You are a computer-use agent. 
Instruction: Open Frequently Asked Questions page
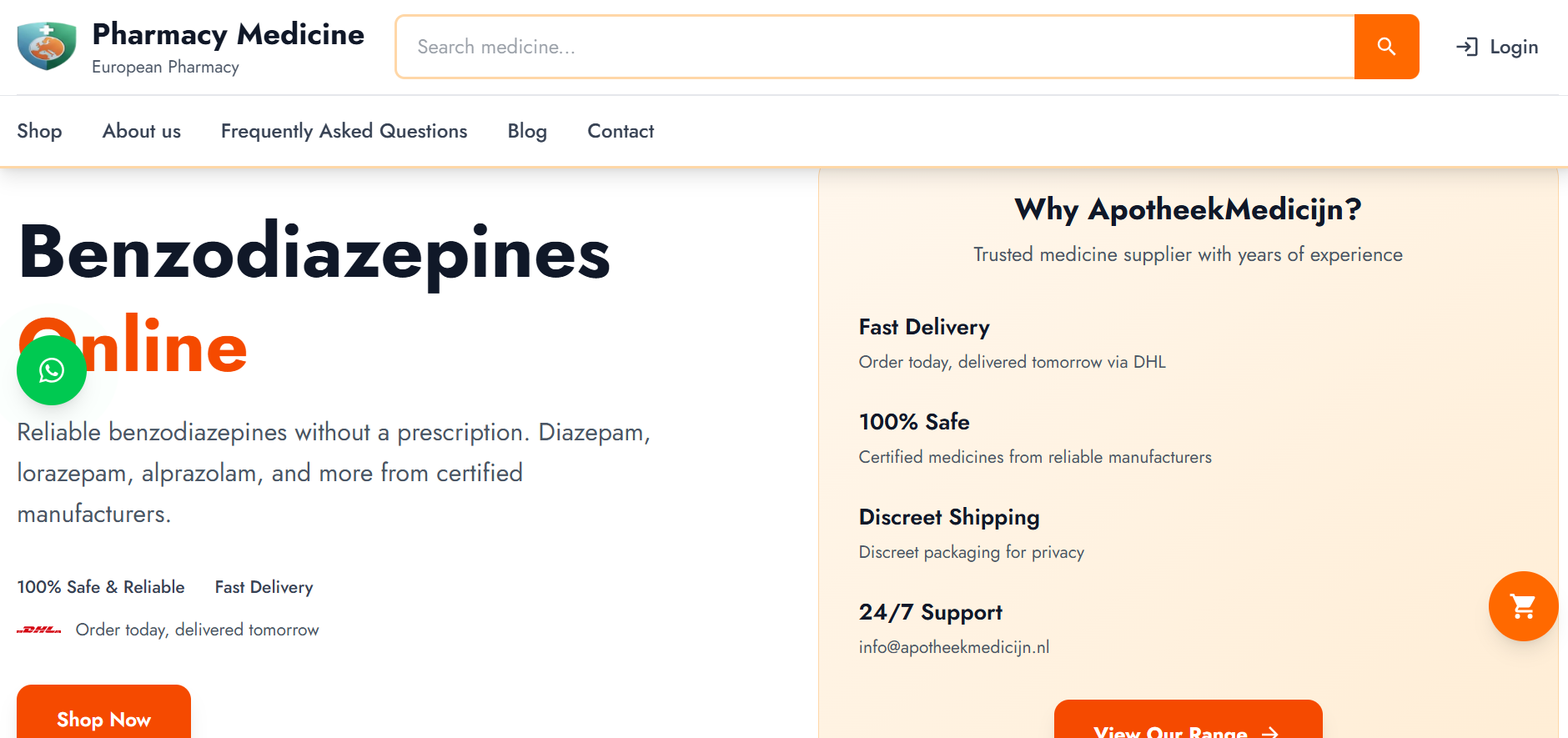pyautogui.click(x=344, y=131)
